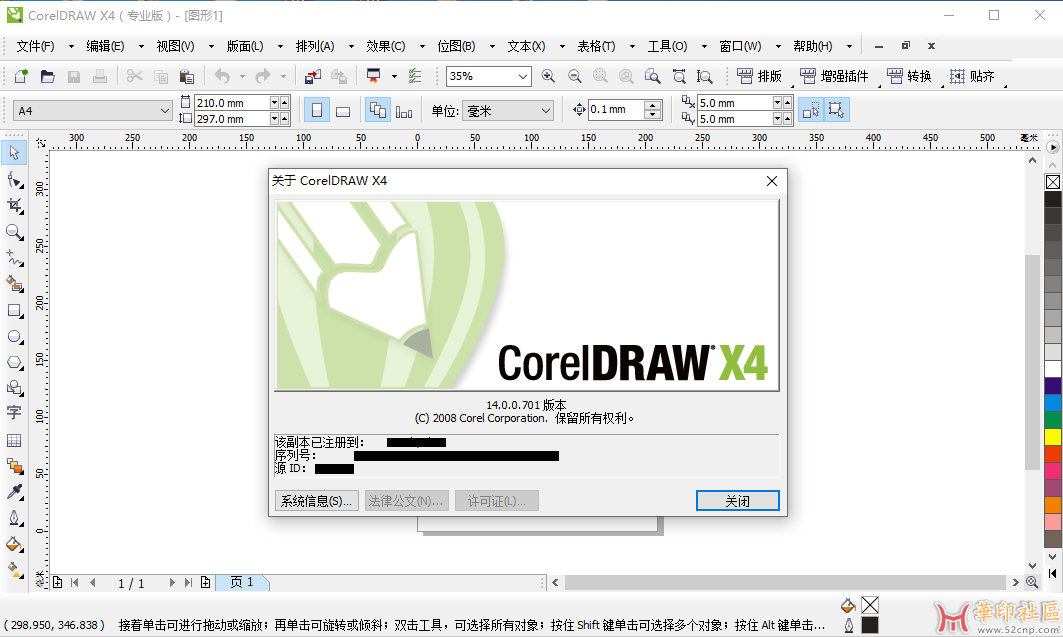The height and width of the screenshot is (637, 1063).
Task: Open the 帮助(H) menu
Action: click(x=813, y=46)
